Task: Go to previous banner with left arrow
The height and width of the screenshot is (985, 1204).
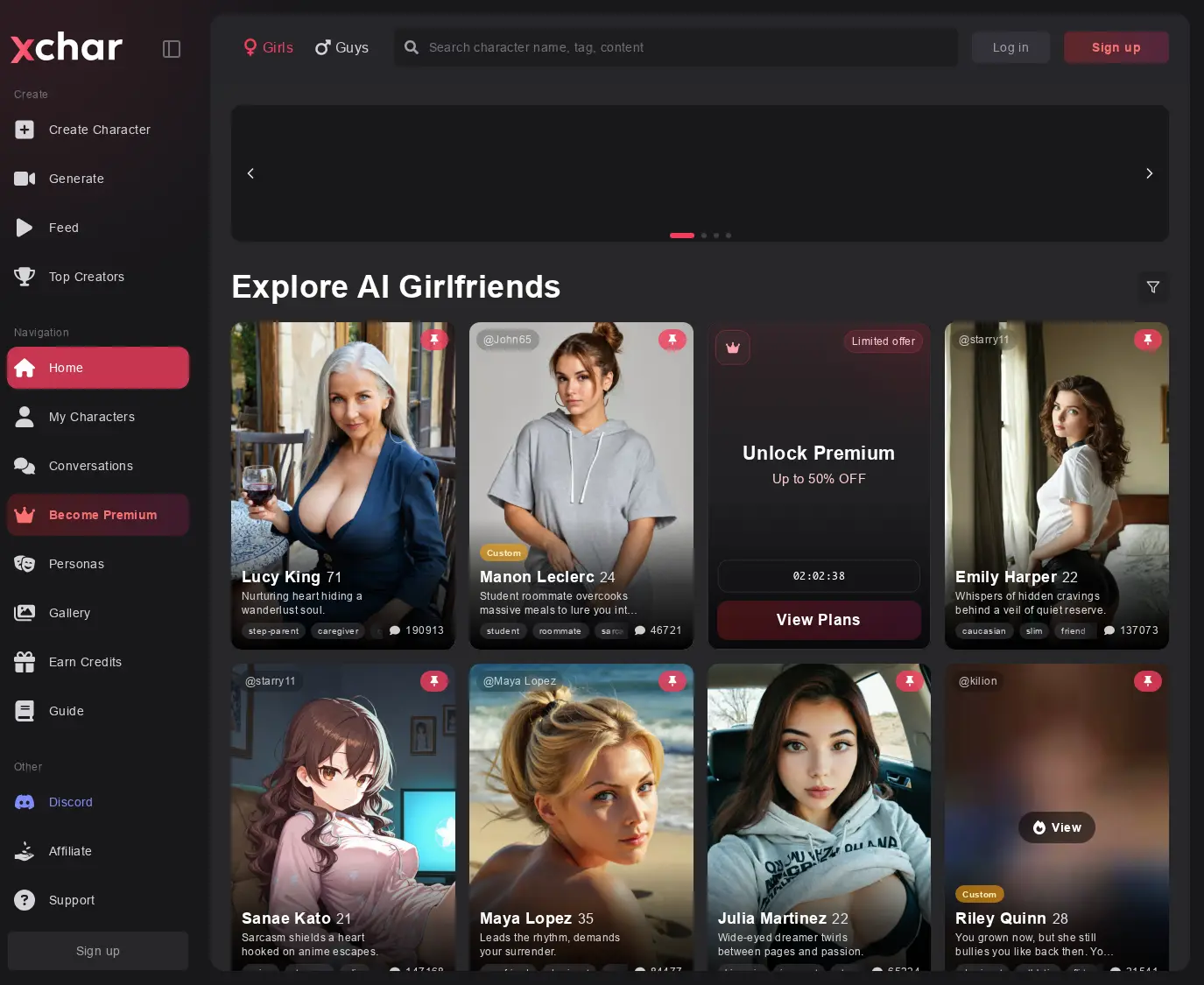Action: tap(250, 173)
